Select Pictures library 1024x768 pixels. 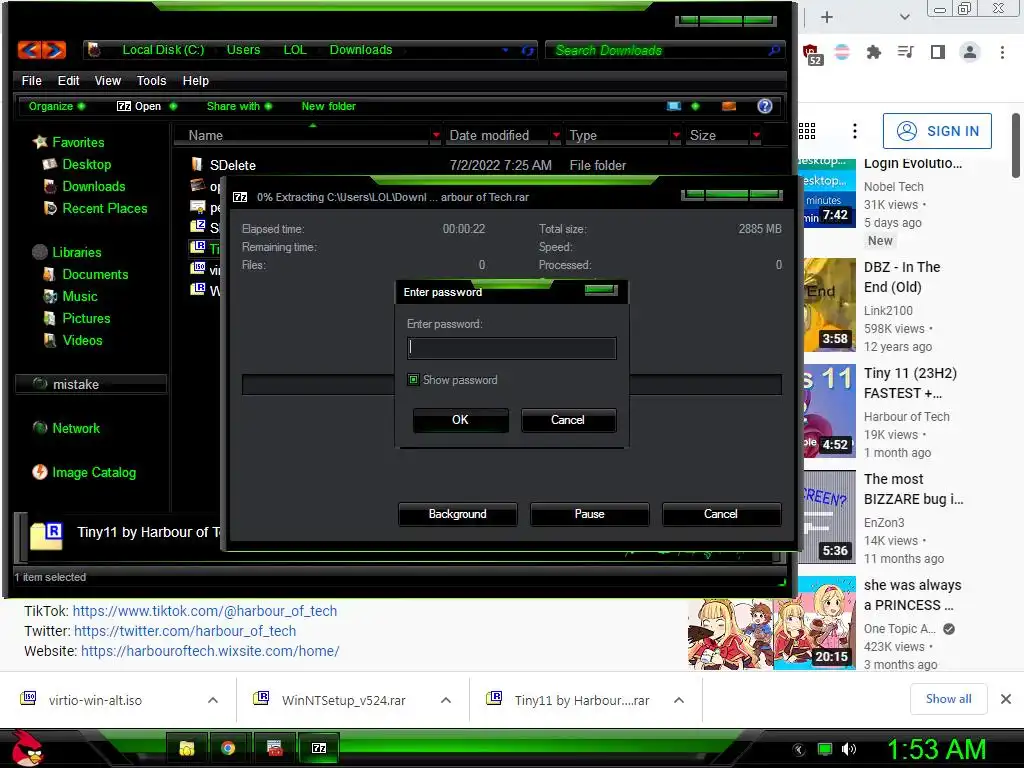pos(86,319)
